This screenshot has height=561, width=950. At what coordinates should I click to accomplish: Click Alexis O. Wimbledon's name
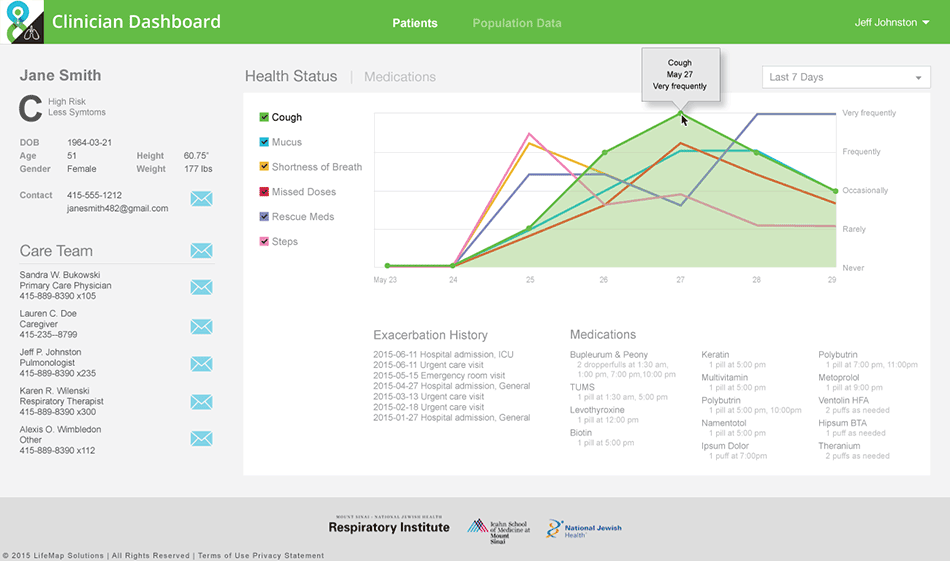pos(60,430)
